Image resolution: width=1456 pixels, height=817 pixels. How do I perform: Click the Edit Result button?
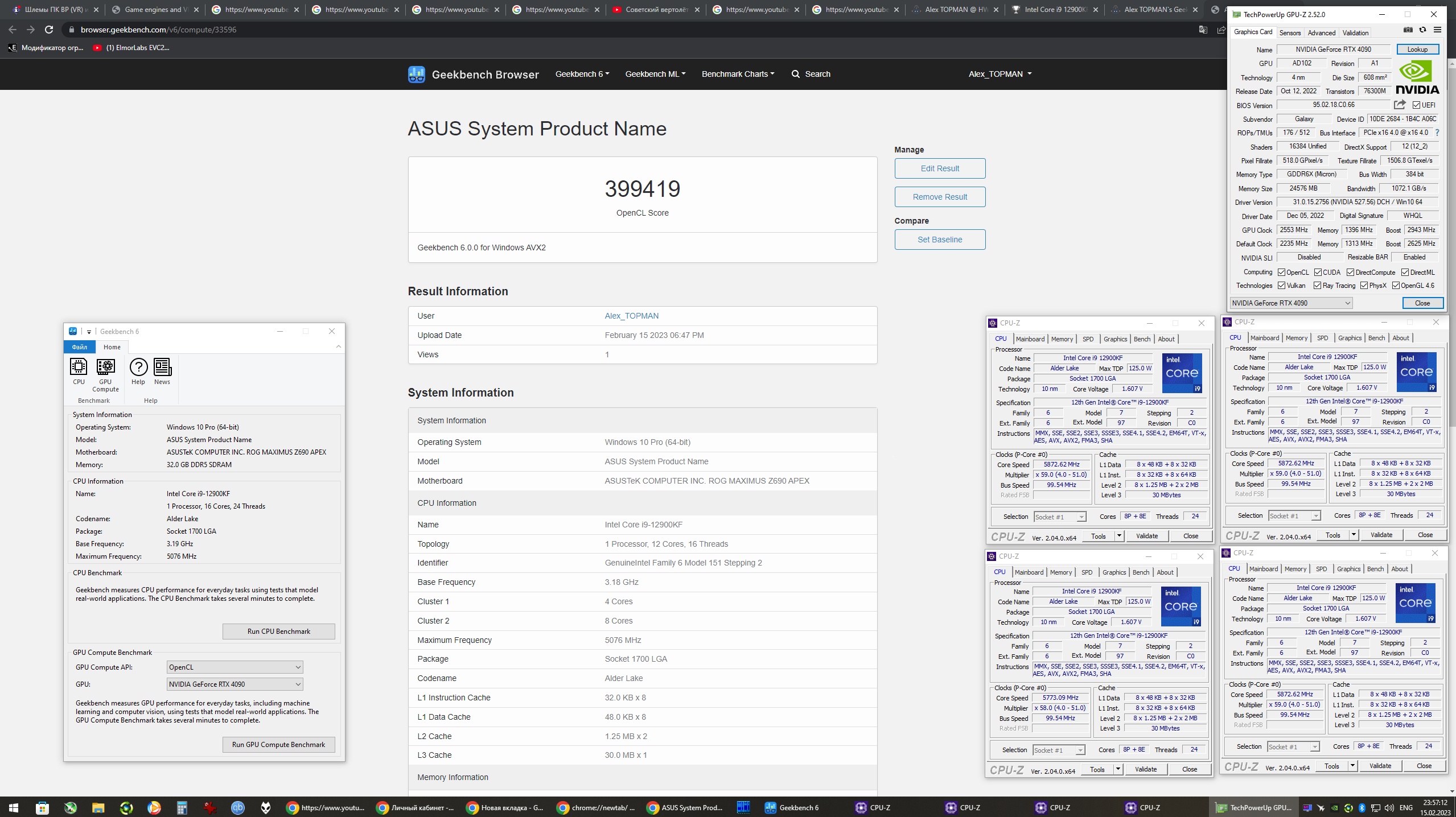point(940,168)
